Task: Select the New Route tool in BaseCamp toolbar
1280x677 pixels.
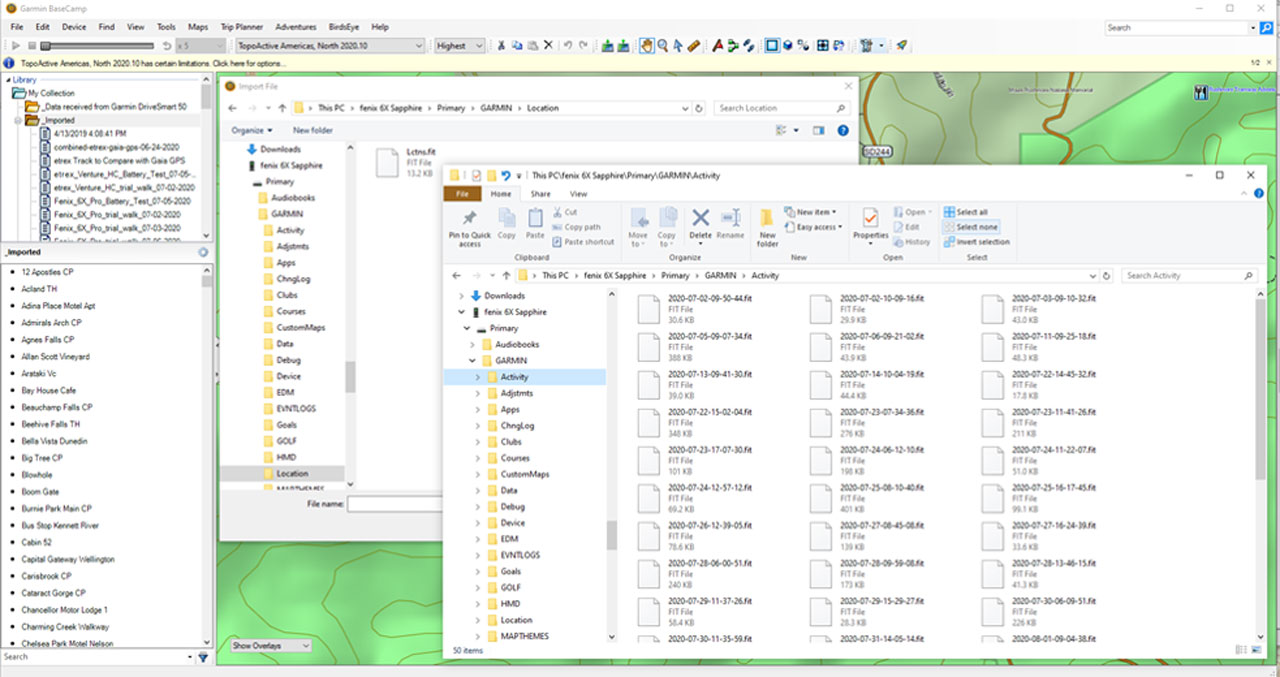Action: pyautogui.click(x=733, y=46)
